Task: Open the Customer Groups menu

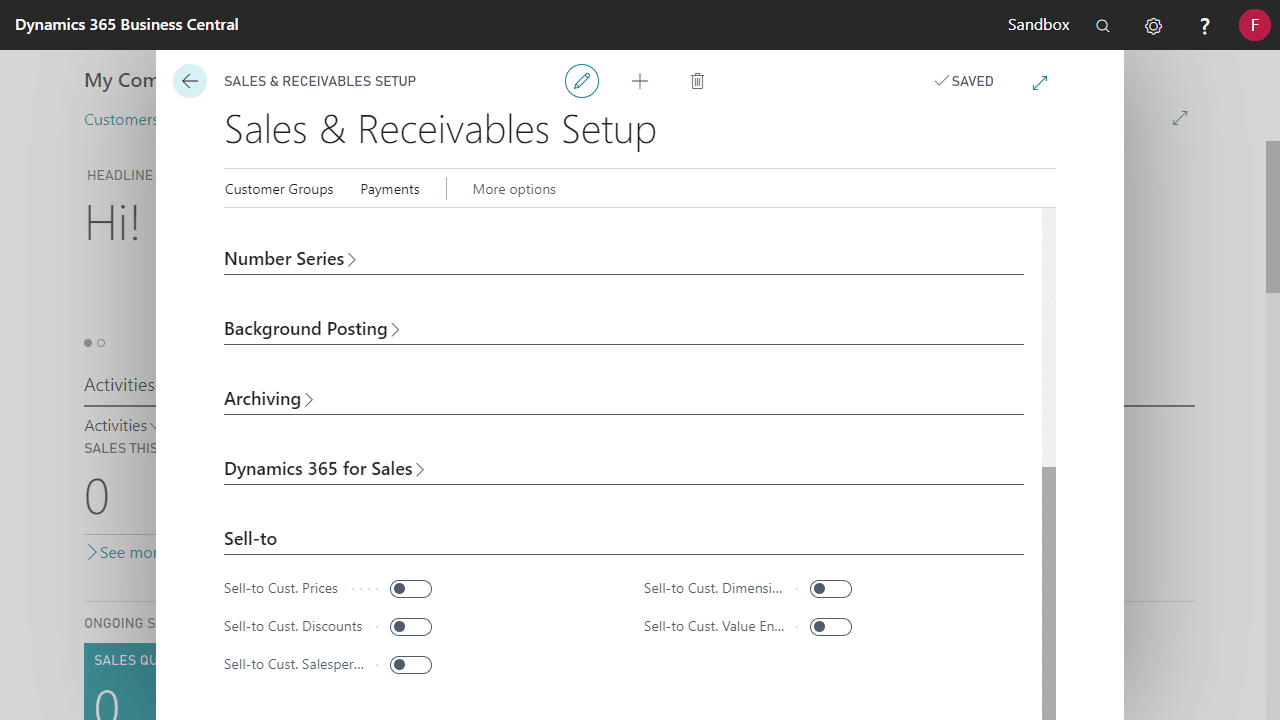Action: click(x=279, y=189)
